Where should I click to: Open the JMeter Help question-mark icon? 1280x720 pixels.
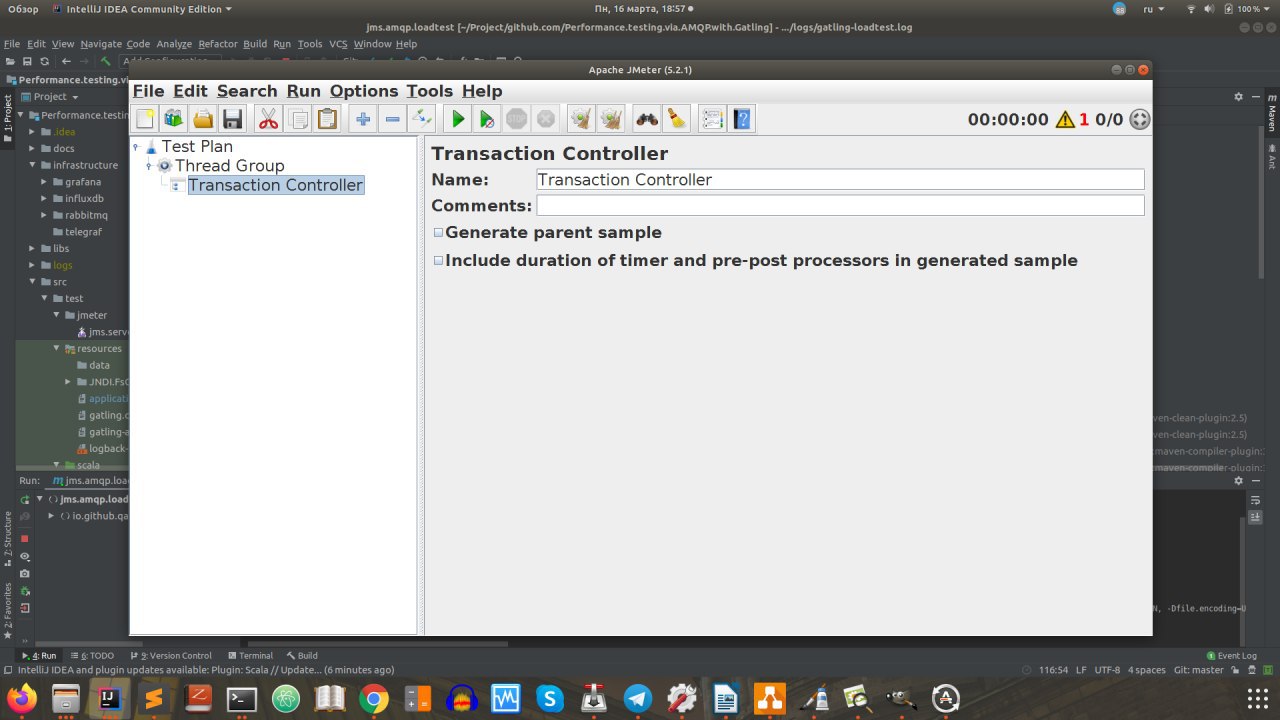(x=741, y=119)
